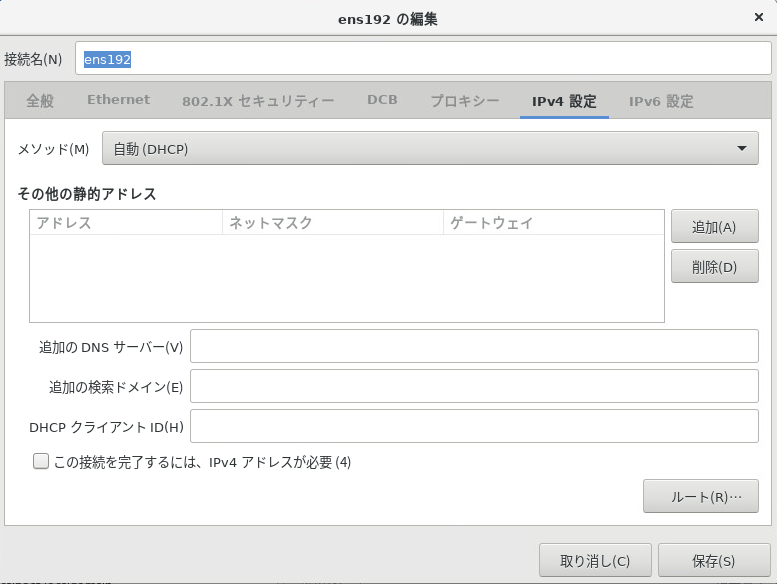Open the メソッド dropdown showing 自動 (DHCP)
The image size is (777, 584).
(430, 148)
